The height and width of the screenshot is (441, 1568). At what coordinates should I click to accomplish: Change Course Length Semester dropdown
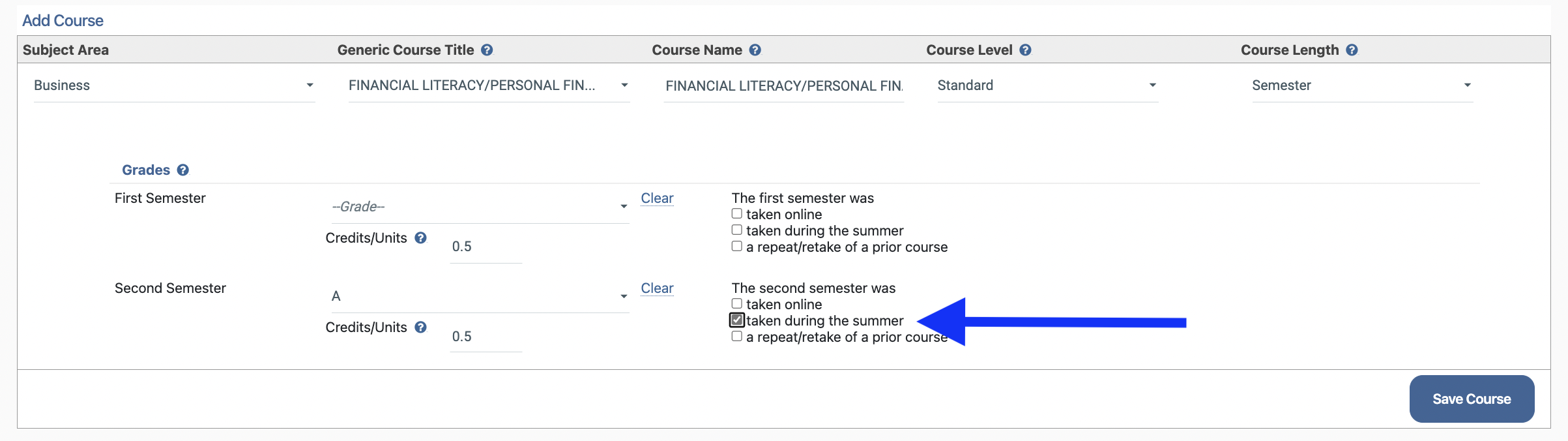[x=1361, y=85]
